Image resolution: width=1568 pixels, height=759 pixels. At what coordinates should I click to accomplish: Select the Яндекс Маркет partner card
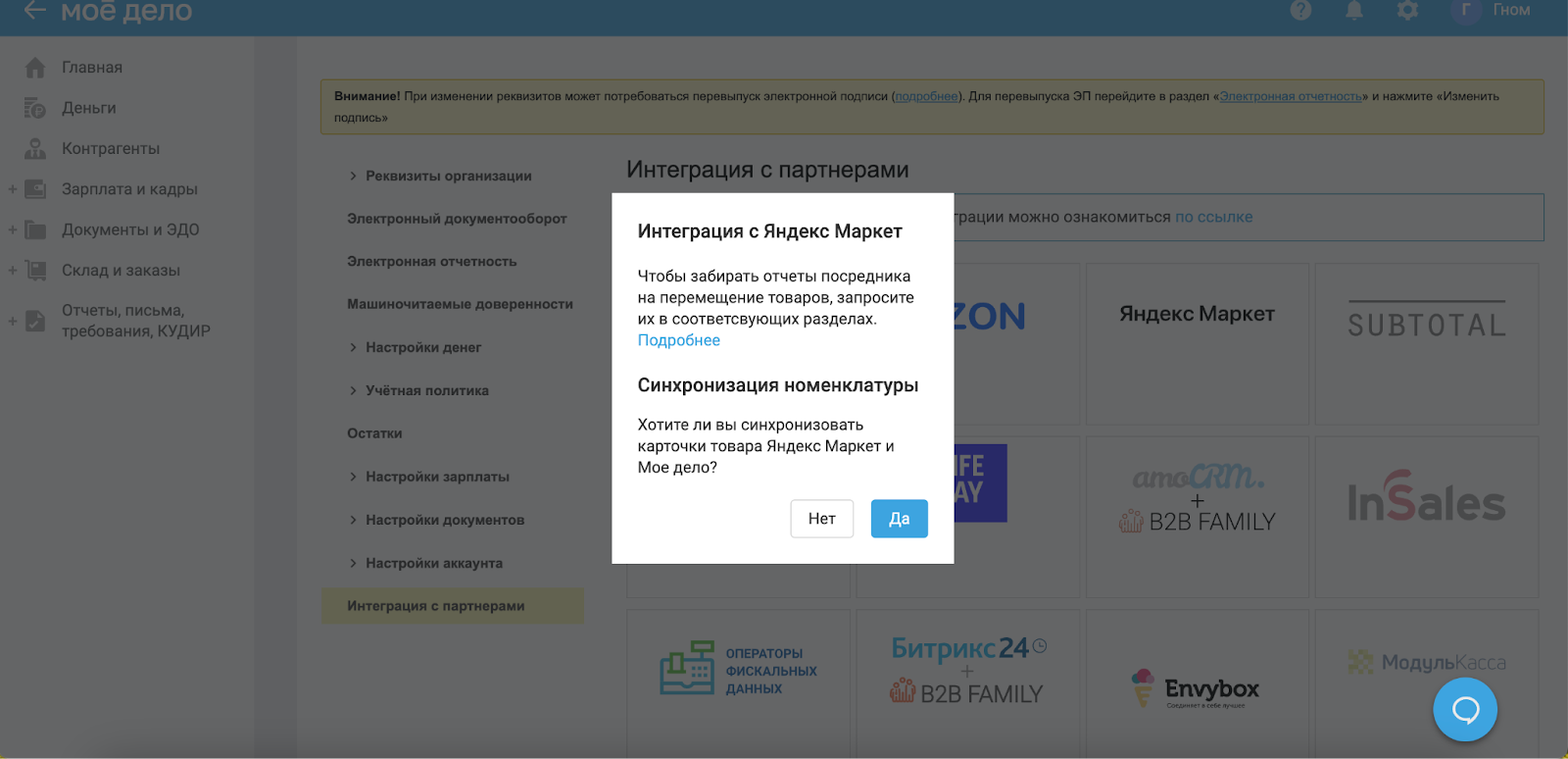click(1198, 343)
